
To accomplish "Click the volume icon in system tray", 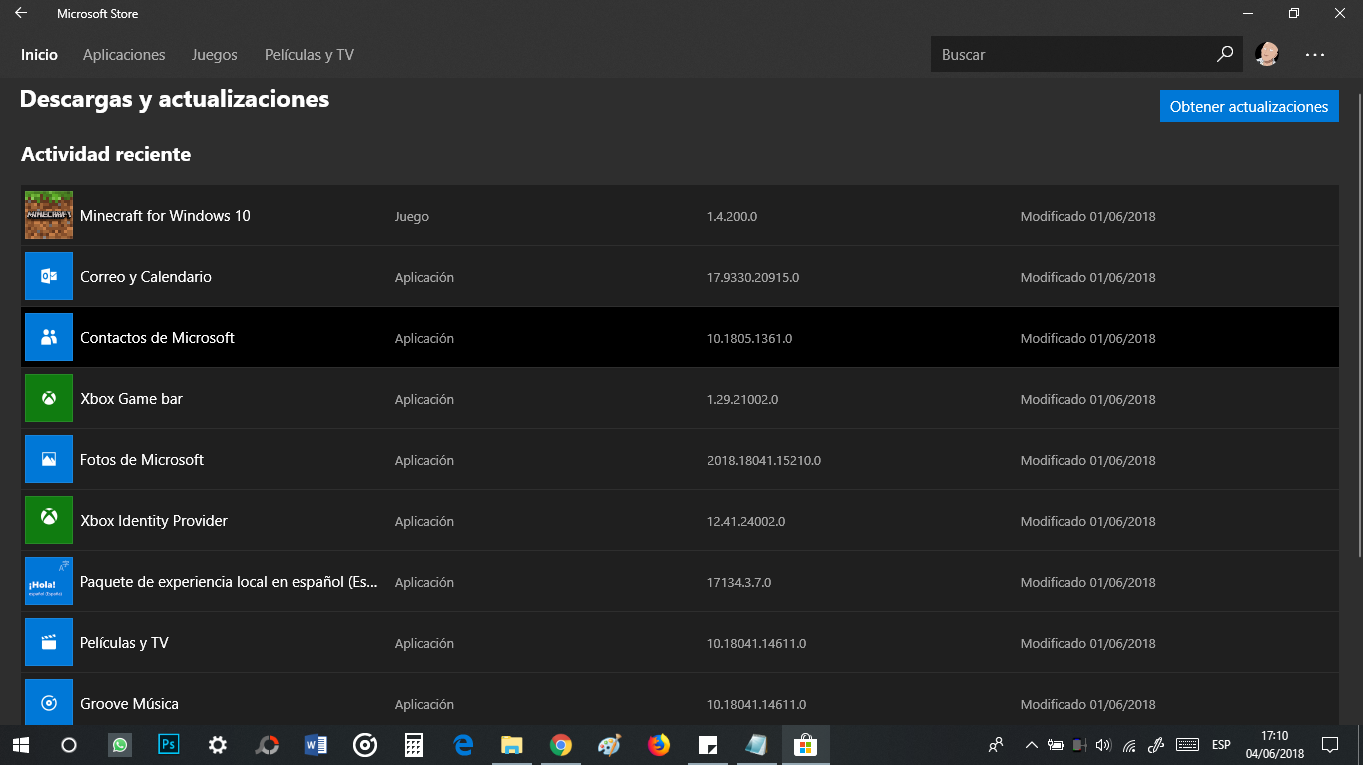I will tap(1103, 745).
